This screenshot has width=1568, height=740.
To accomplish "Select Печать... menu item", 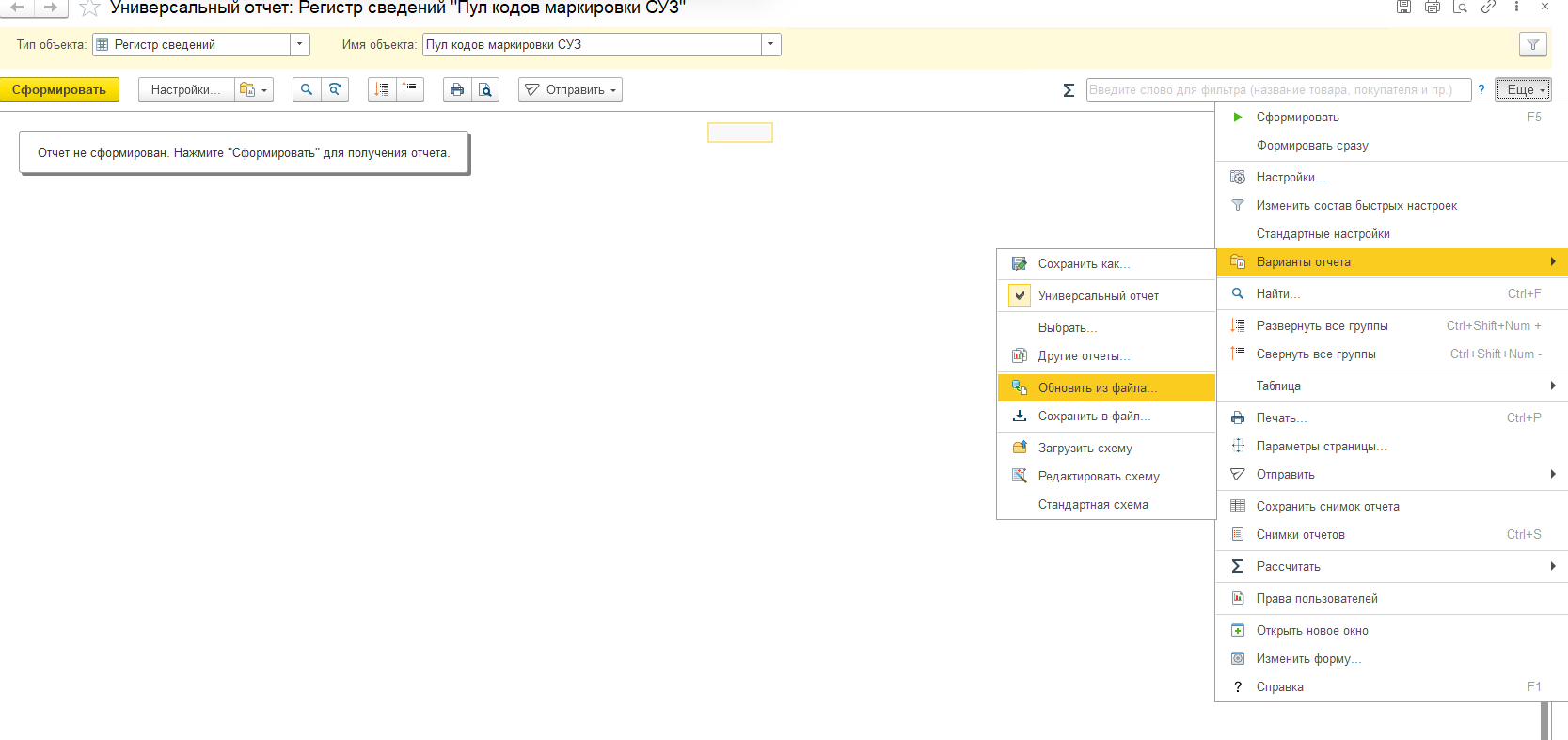I will pos(1392,417).
